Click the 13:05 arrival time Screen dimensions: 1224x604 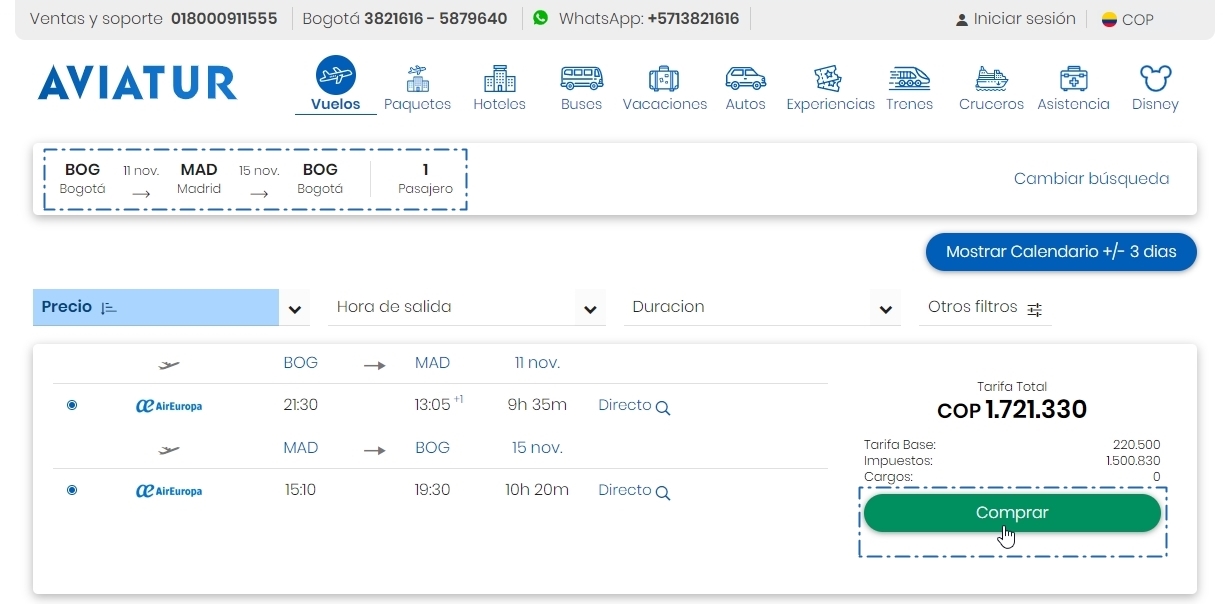click(434, 405)
